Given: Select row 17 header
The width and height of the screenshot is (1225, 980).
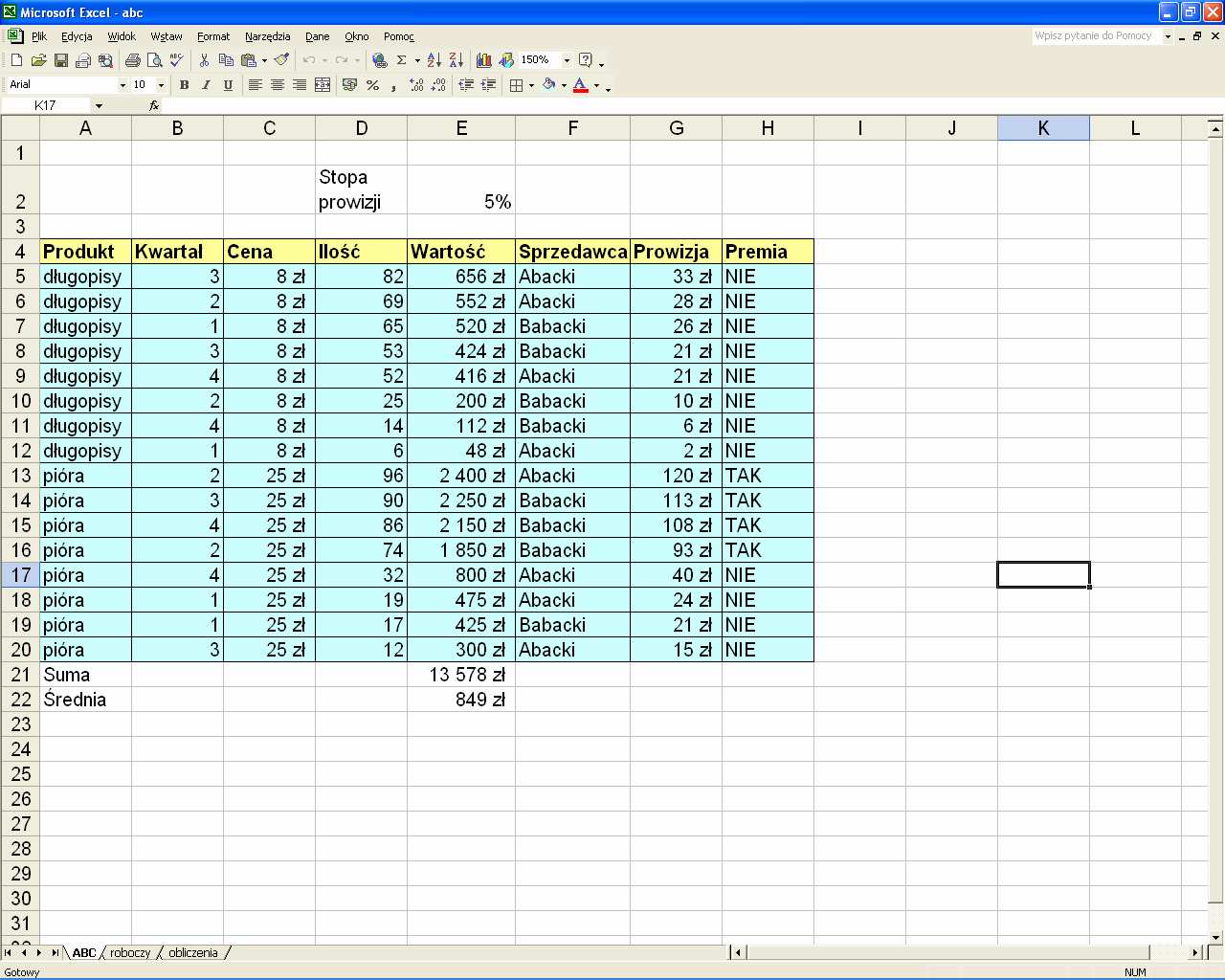Looking at the screenshot, I should [x=20, y=575].
